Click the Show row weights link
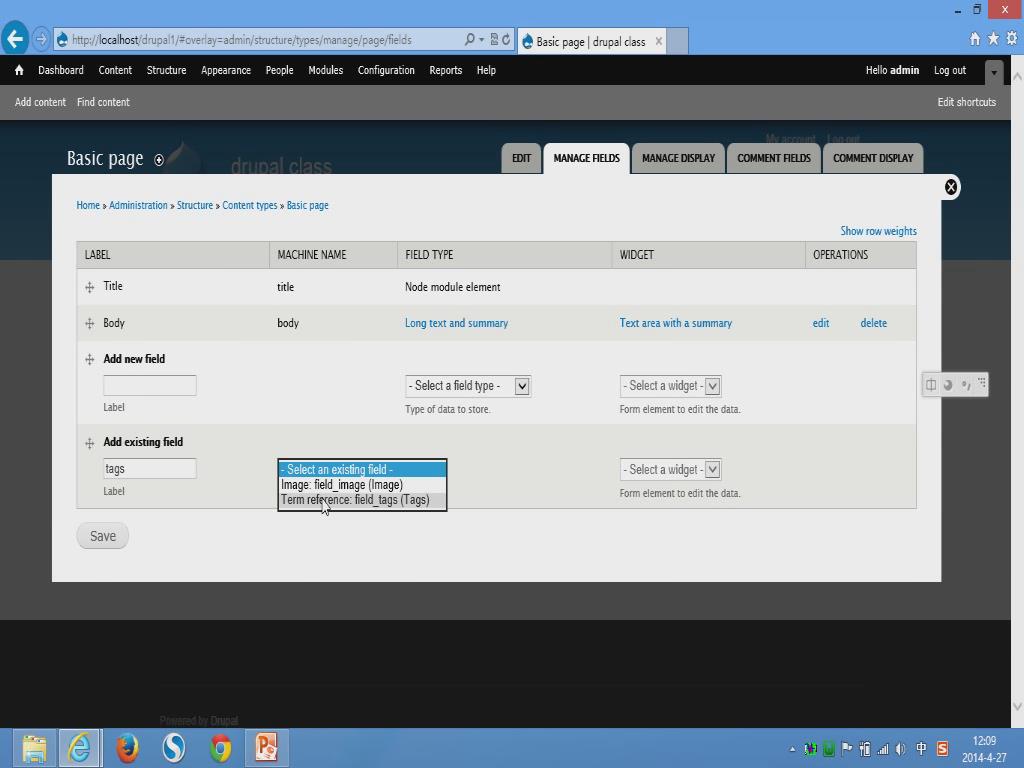The image size is (1024, 768). tap(878, 231)
